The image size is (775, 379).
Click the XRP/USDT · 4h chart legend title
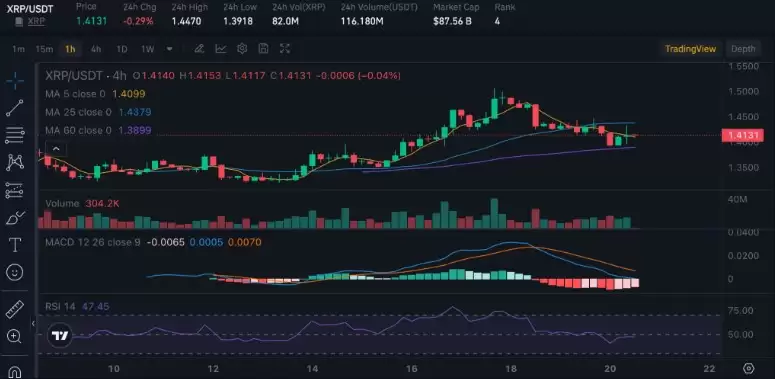click(86, 76)
